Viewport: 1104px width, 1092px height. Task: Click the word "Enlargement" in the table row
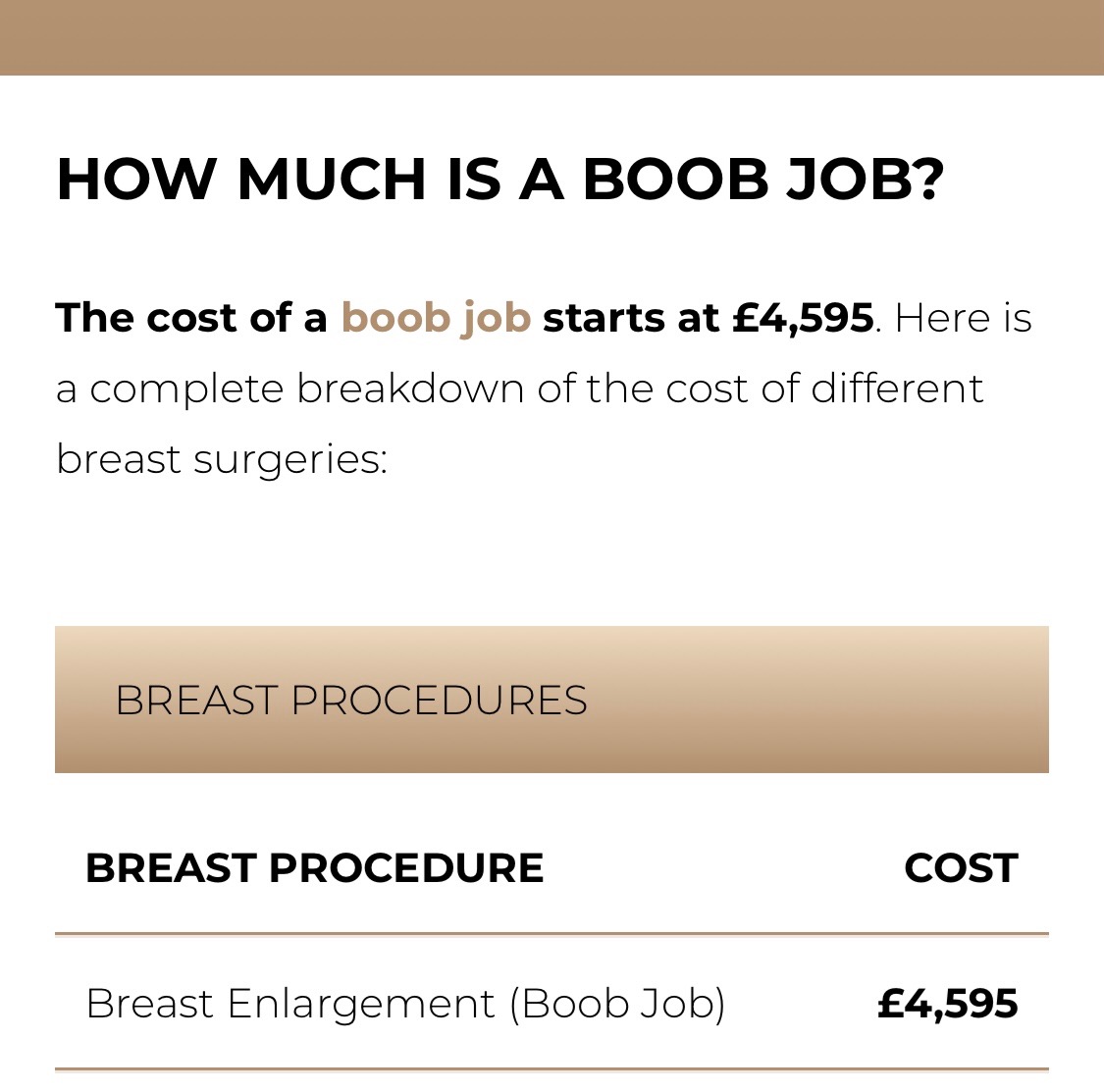pyautogui.click(x=360, y=1004)
